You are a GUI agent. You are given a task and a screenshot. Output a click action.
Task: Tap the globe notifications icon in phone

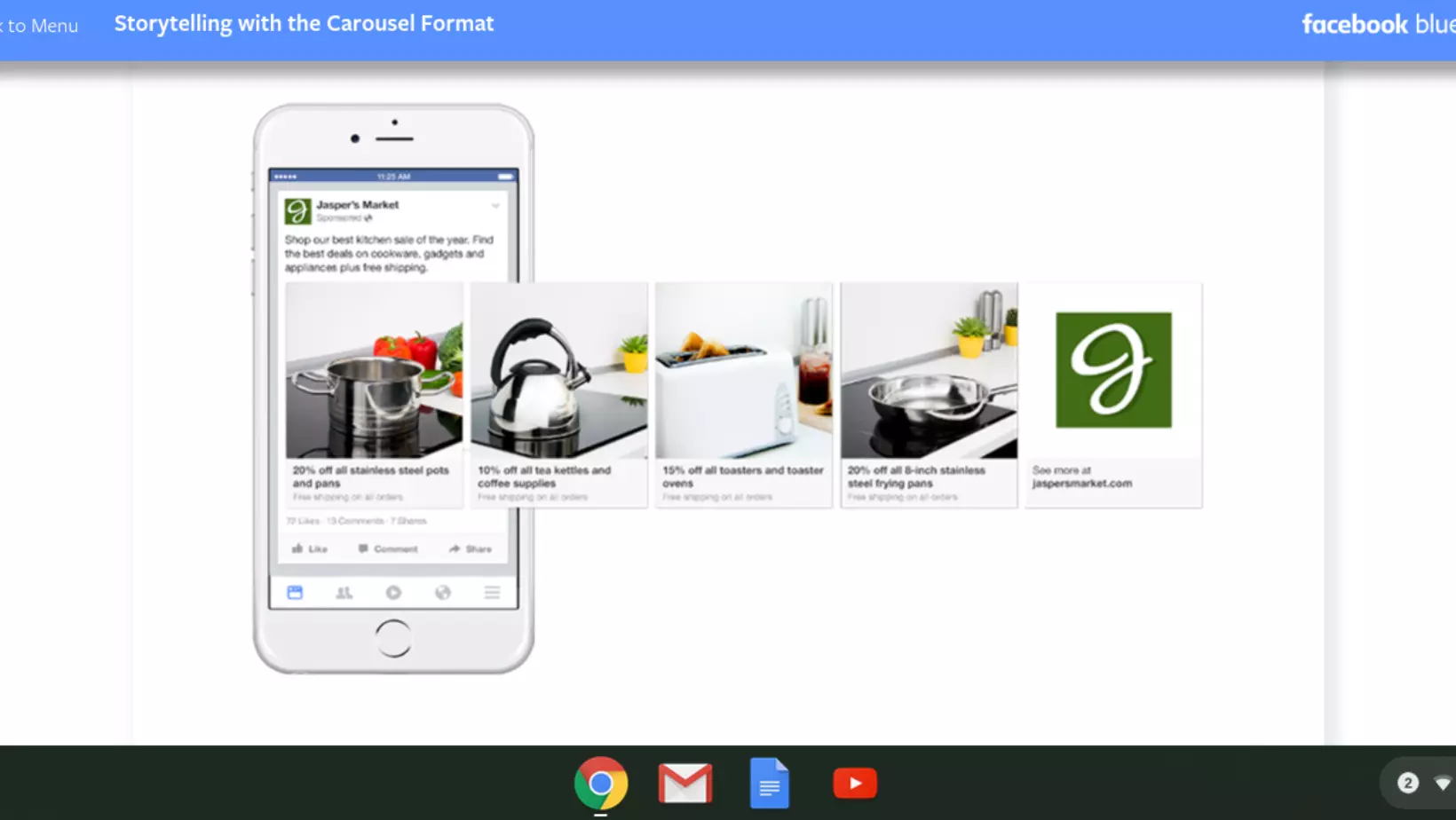click(x=443, y=593)
